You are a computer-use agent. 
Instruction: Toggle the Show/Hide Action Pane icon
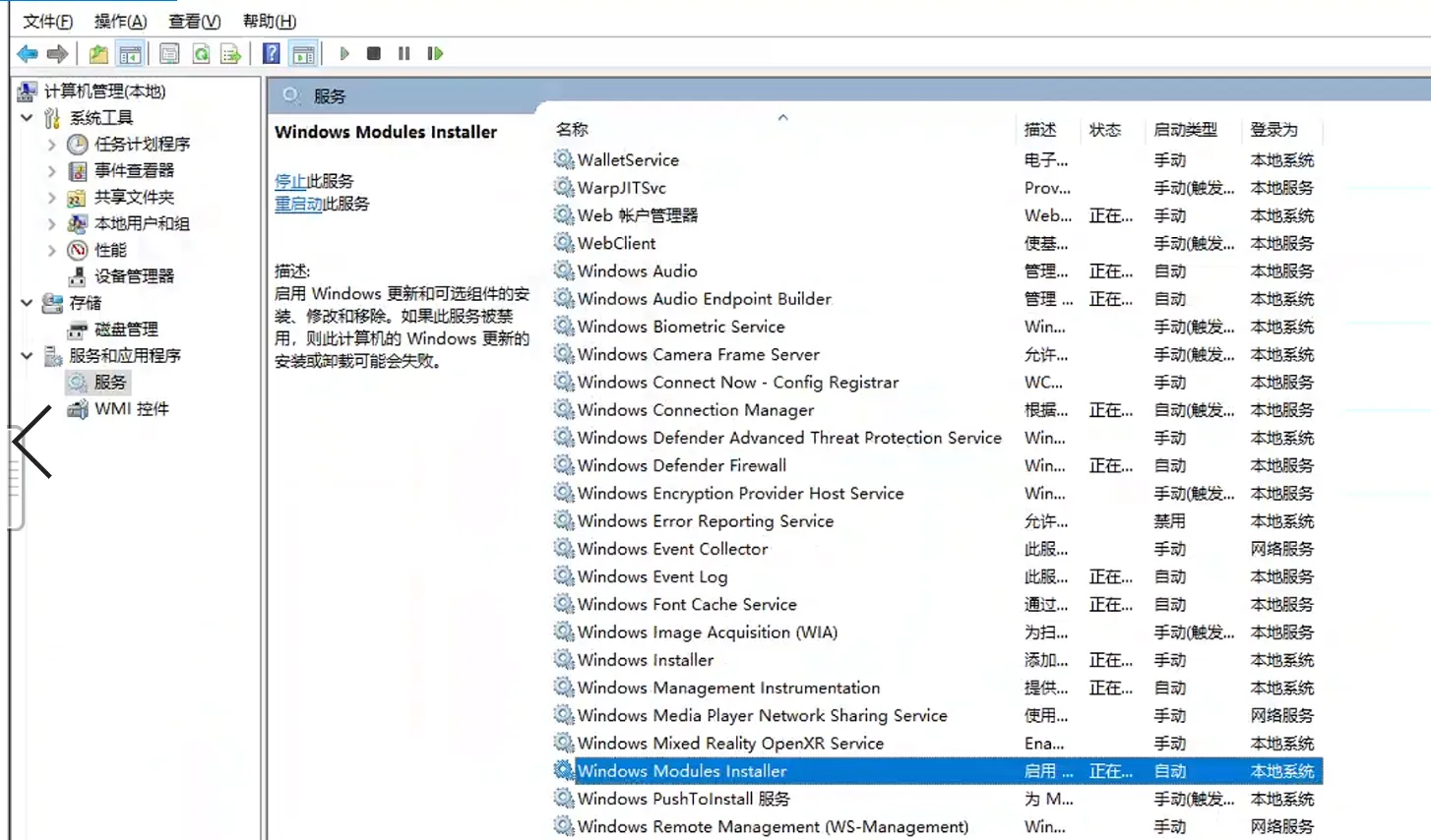tap(304, 54)
